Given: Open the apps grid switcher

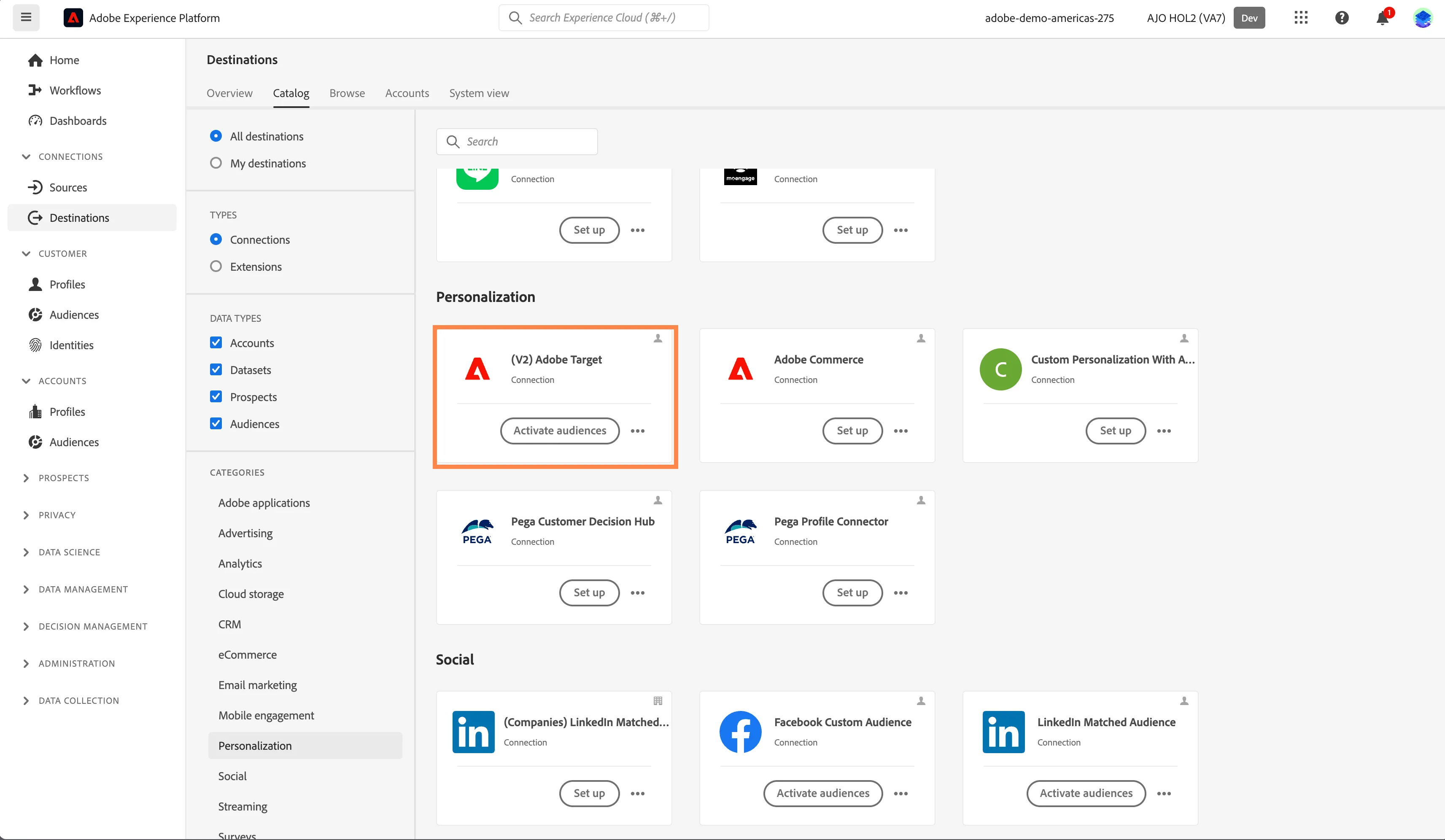Looking at the screenshot, I should click(1300, 18).
